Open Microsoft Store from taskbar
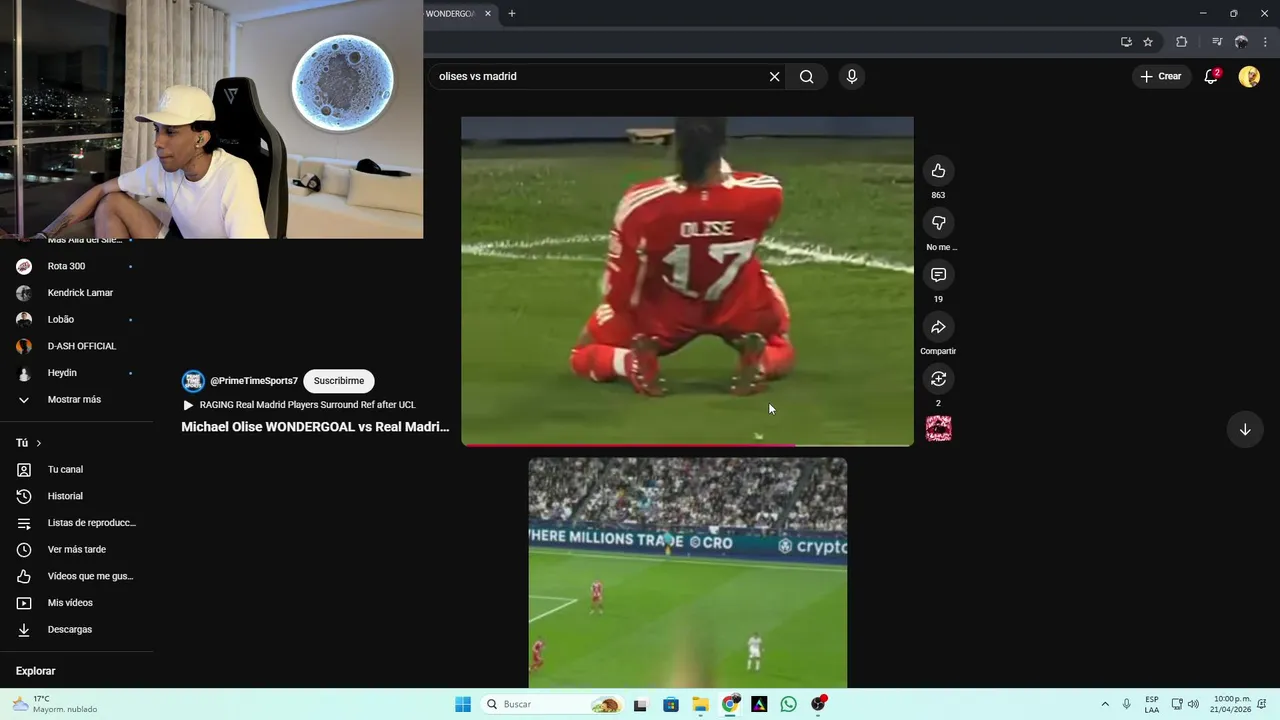The image size is (1280, 720). tap(670, 704)
